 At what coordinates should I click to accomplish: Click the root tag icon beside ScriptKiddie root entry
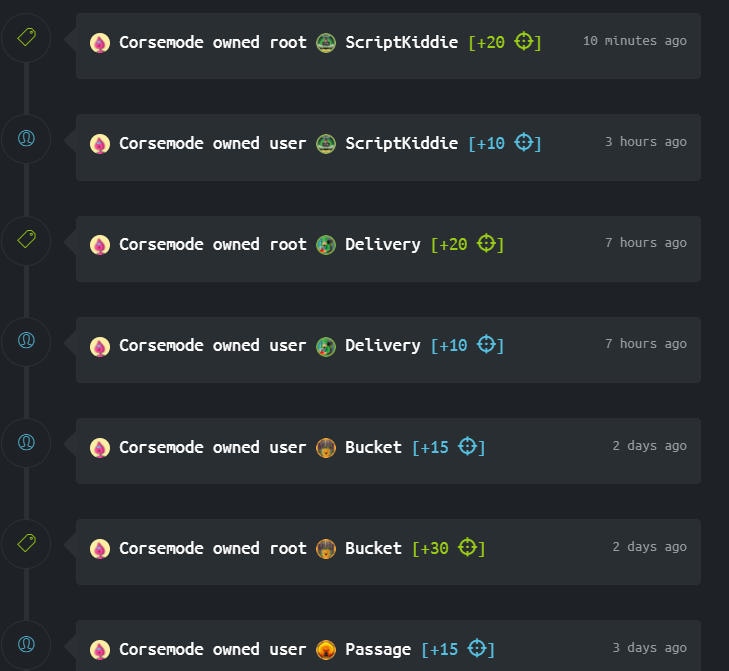click(27, 37)
